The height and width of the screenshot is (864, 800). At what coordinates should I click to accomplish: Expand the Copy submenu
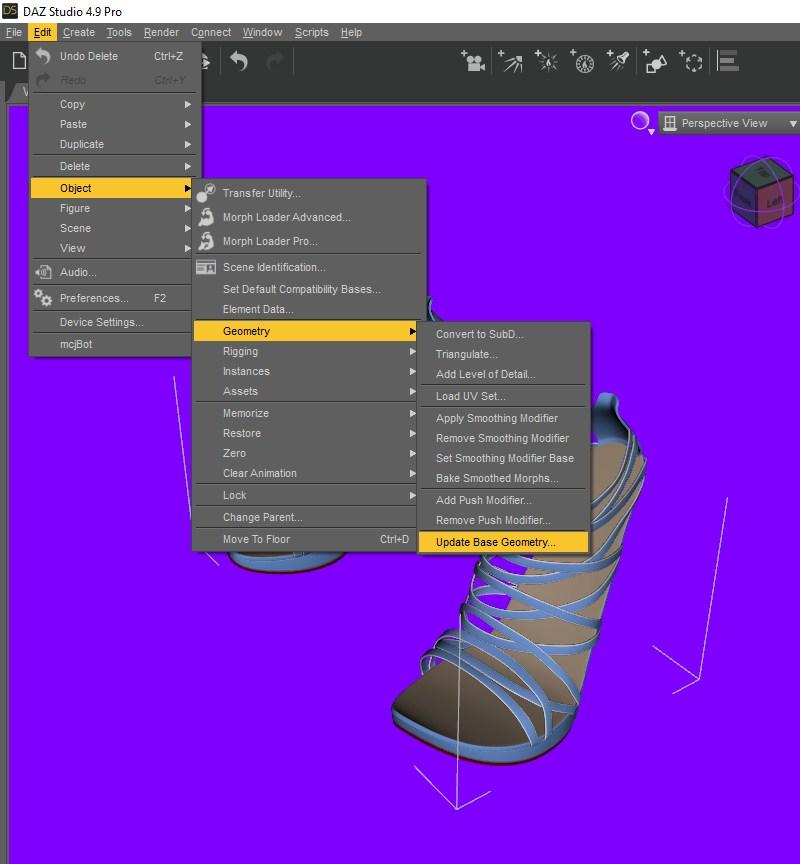(113, 104)
